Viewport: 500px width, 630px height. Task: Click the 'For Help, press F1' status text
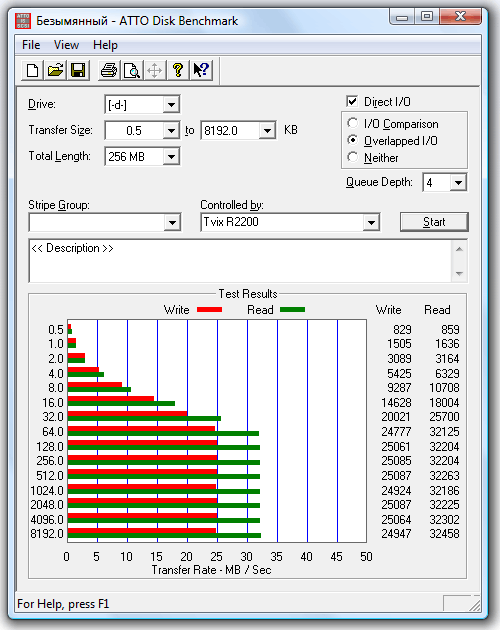(x=63, y=604)
